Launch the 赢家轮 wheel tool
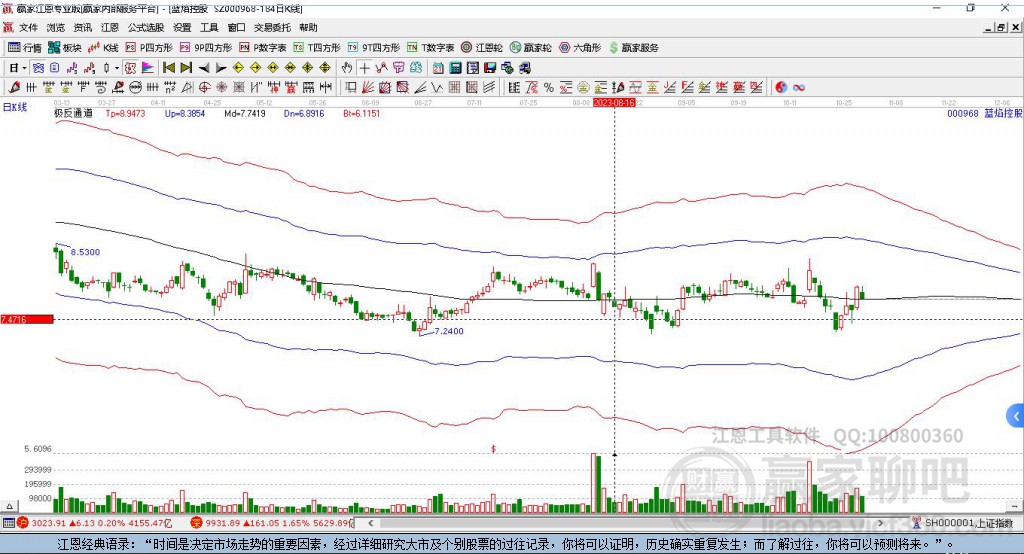Viewport: 1024px width, 554px height. click(531, 48)
